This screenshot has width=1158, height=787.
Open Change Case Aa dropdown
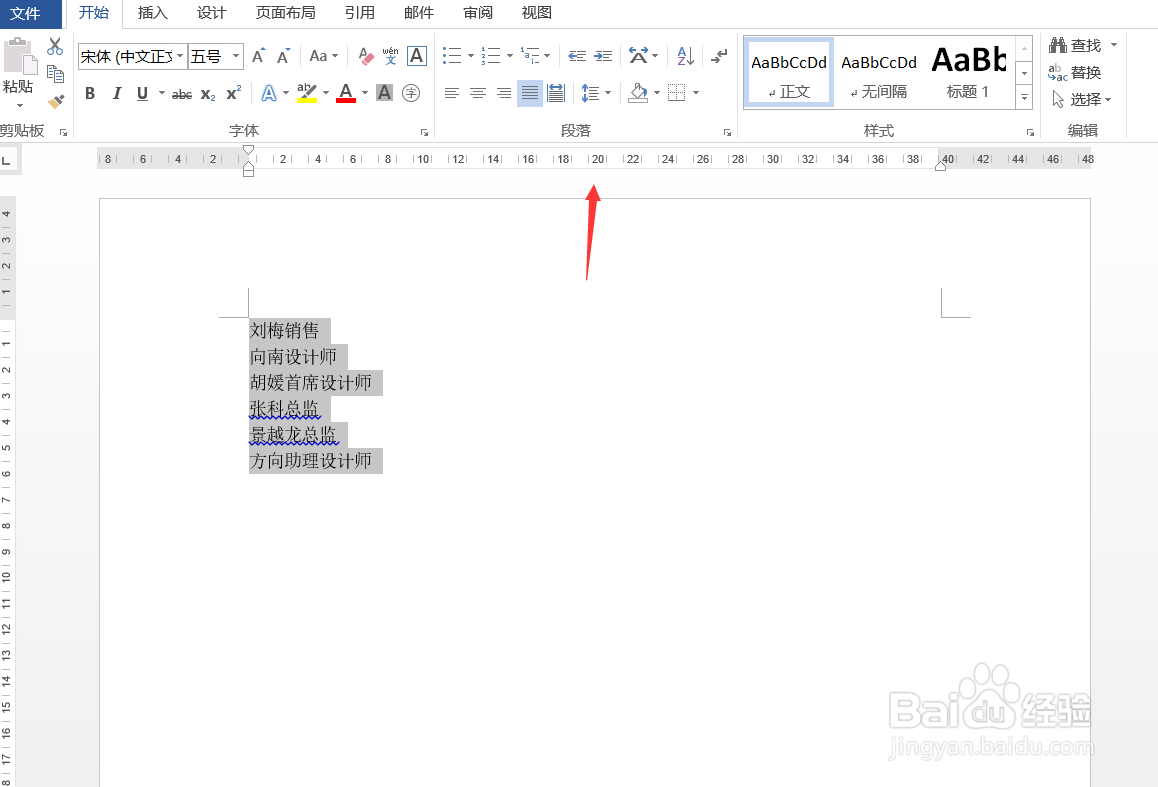[x=323, y=56]
